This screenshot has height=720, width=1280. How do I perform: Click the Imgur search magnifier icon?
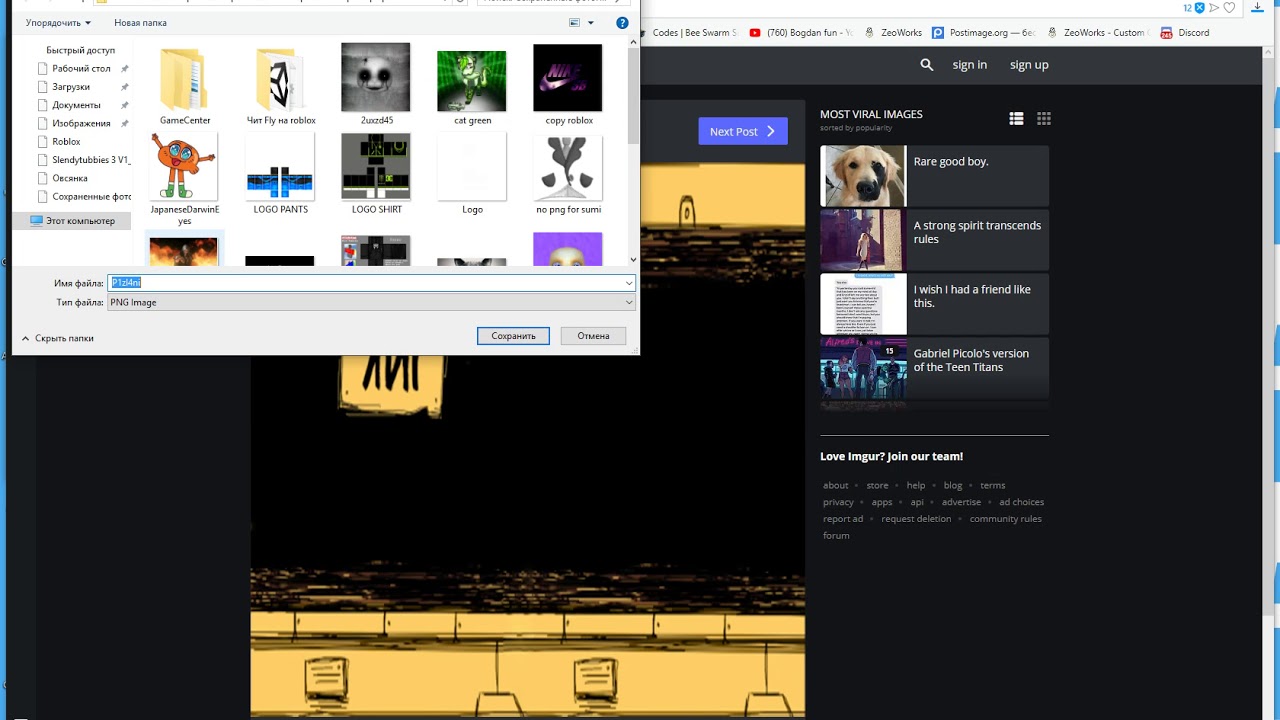[x=927, y=64]
